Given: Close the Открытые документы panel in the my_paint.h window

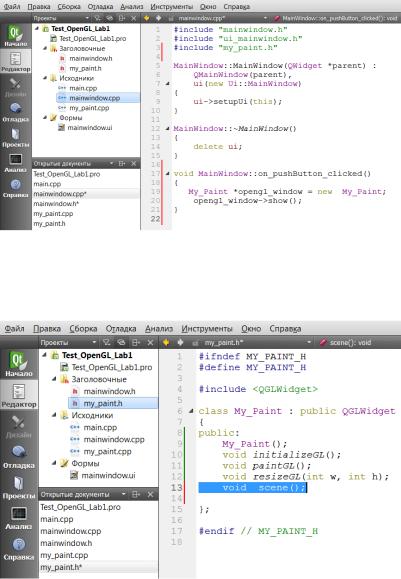Looking at the screenshot, I should (150, 494).
